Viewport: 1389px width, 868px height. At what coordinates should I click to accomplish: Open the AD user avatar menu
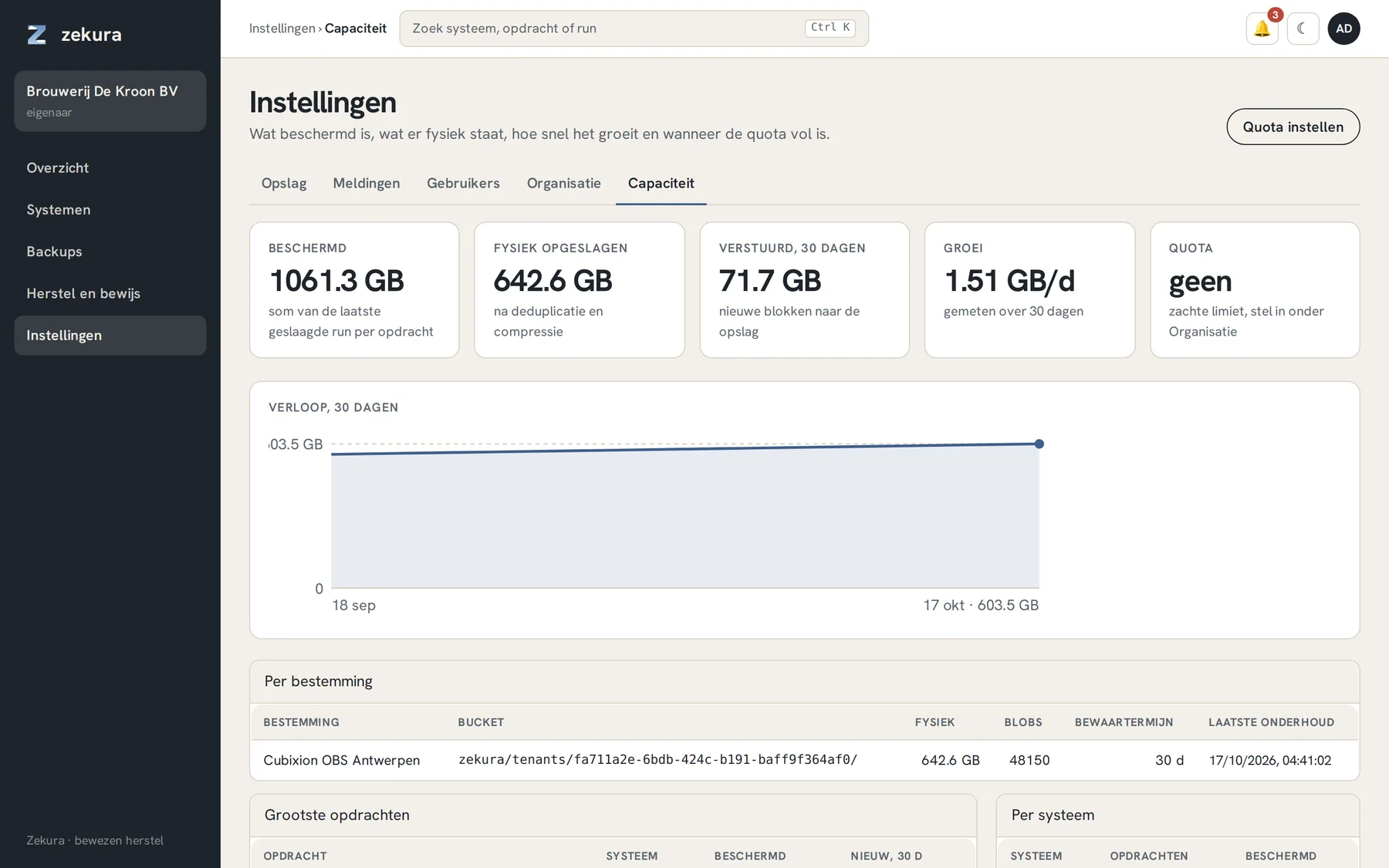(x=1344, y=29)
